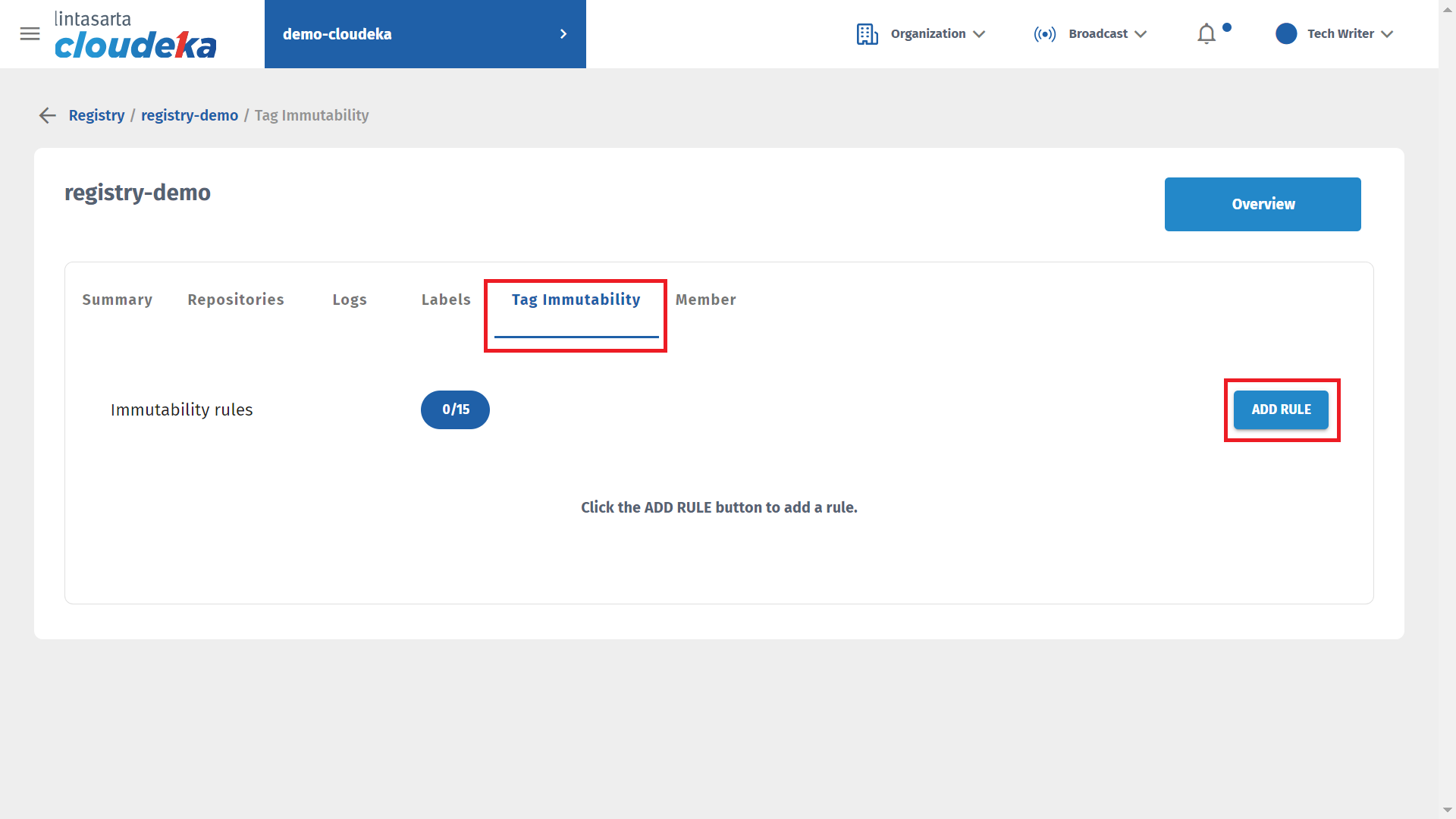This screenshot has width=1456, height=819.
Task: Click the Organization building icon
Action: 867,34
